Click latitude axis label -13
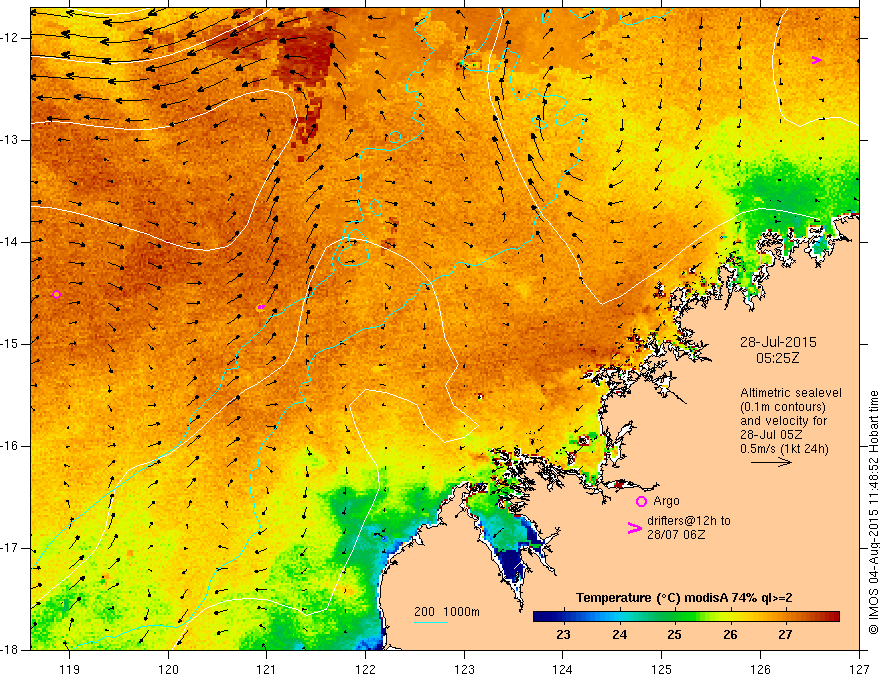This screenshot has height=680, width=880. coord(11,140)
